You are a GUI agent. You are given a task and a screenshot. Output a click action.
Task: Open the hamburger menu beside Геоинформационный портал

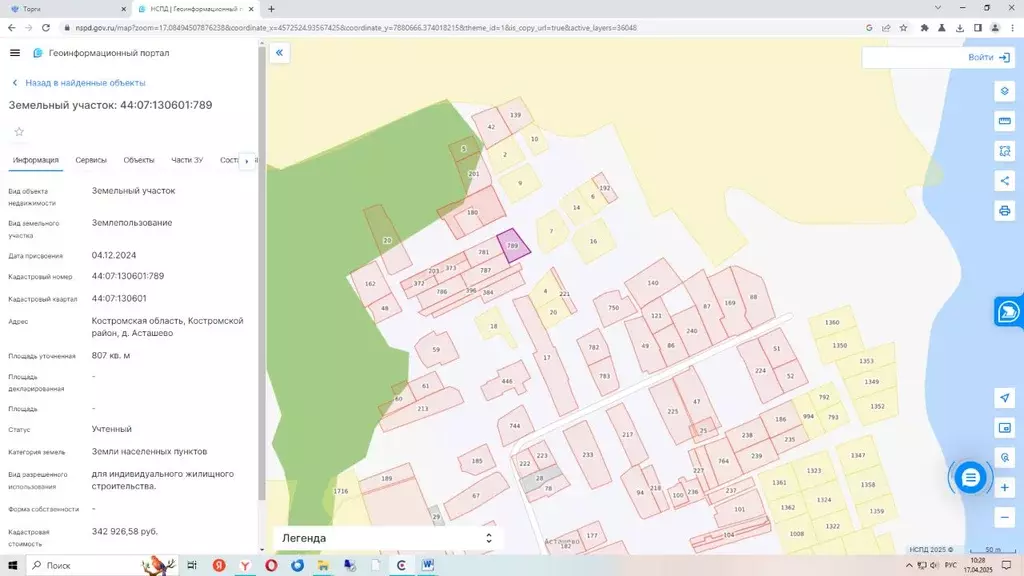click(x=15, y=53)
